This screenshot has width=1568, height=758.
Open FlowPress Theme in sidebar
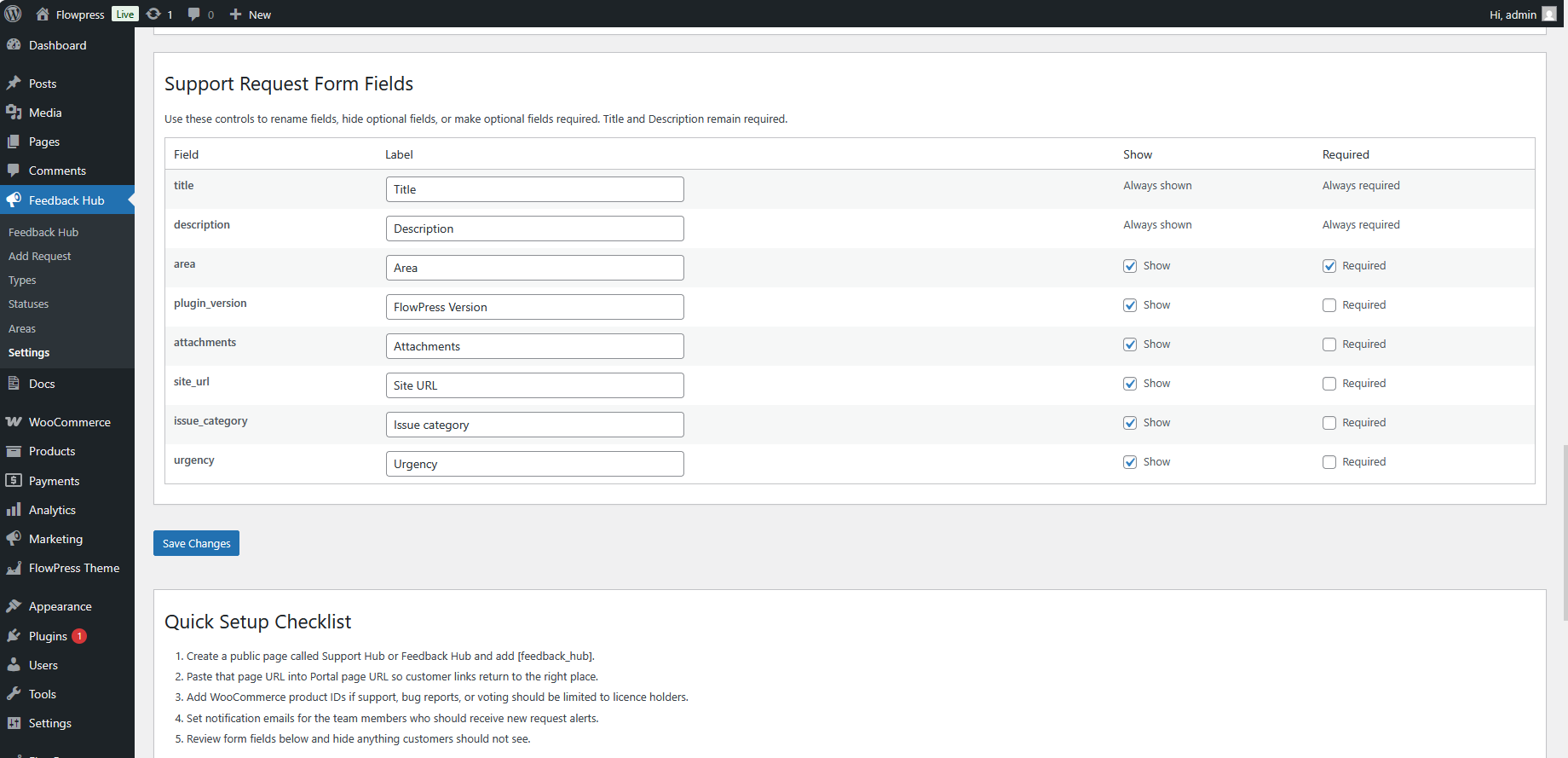point(74,568)
